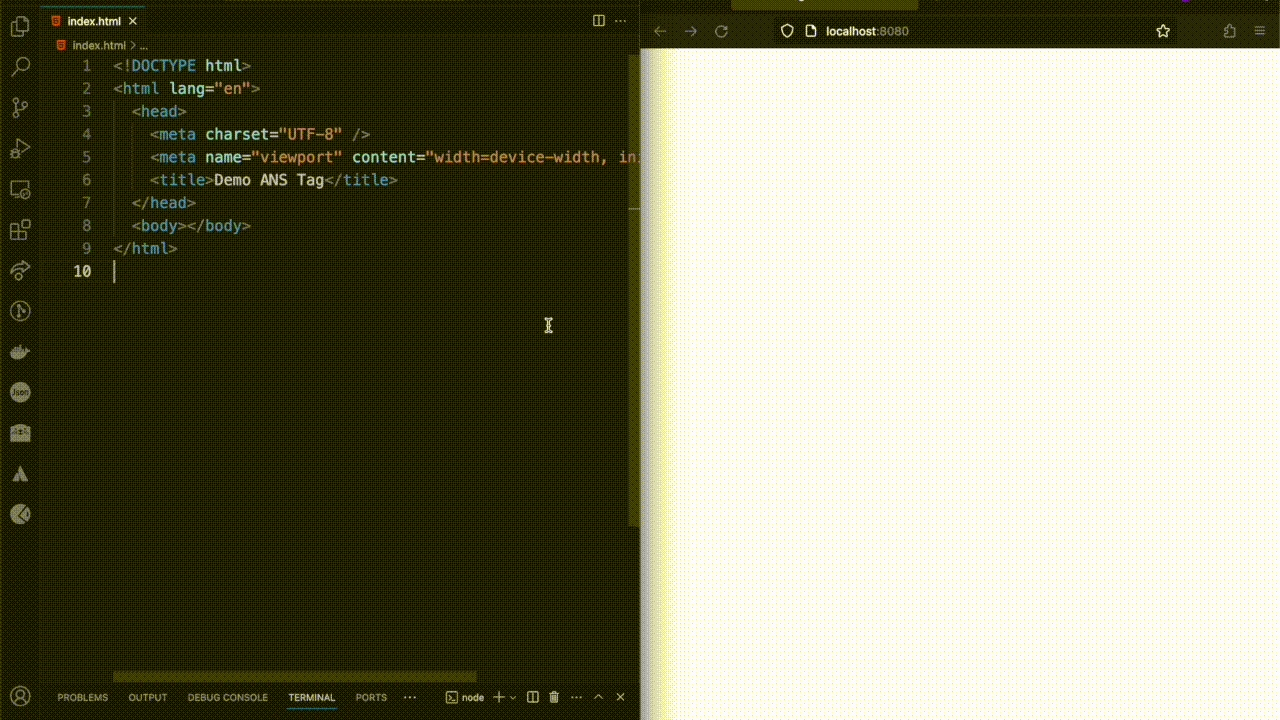
Task: Click the breadcrumb ellipsis after index.html
Action: 144,45
